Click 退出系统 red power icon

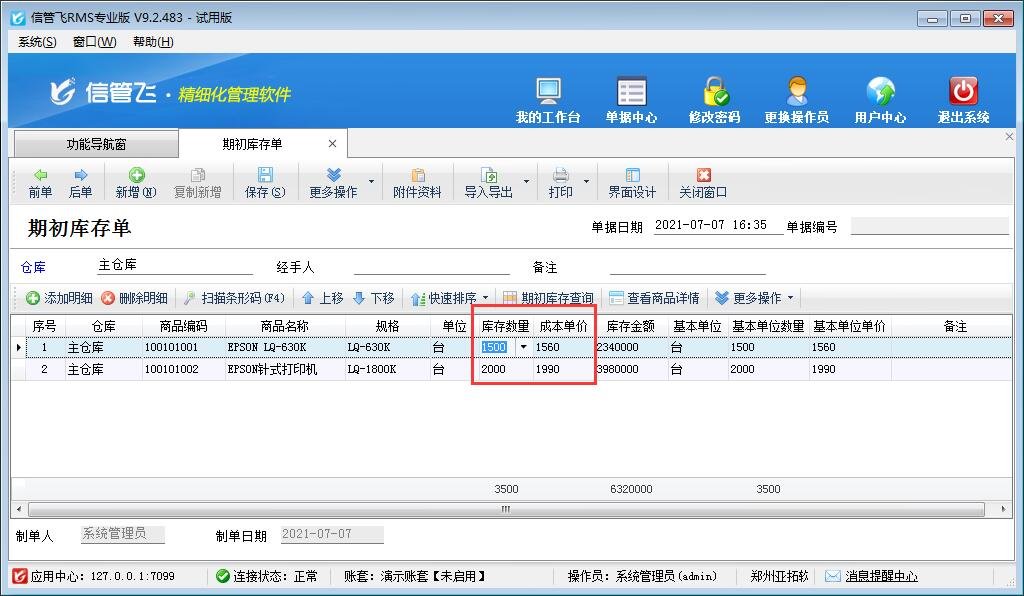pyautogui.click(x=963, y=100)
